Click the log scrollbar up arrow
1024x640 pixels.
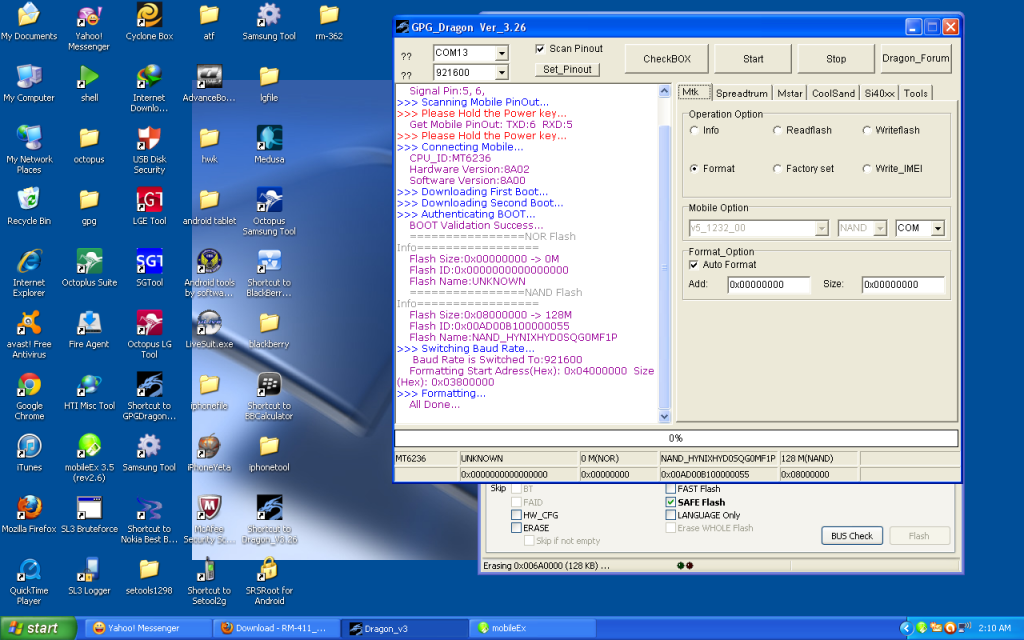[x=664, y=91]
